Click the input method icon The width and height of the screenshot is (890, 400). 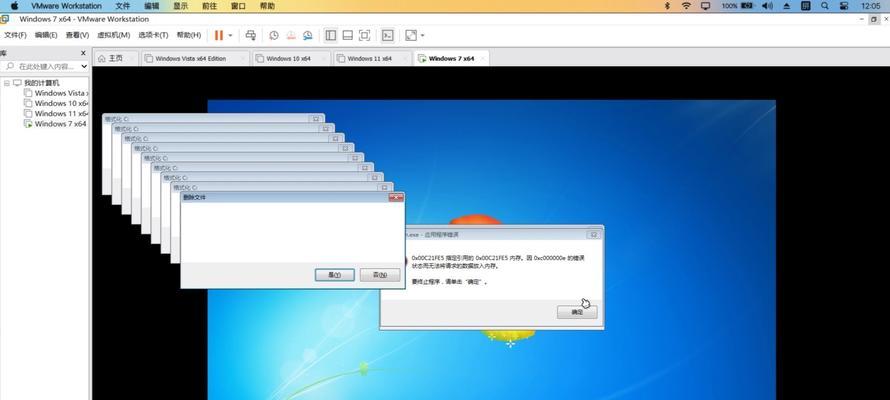pos(805,6)
